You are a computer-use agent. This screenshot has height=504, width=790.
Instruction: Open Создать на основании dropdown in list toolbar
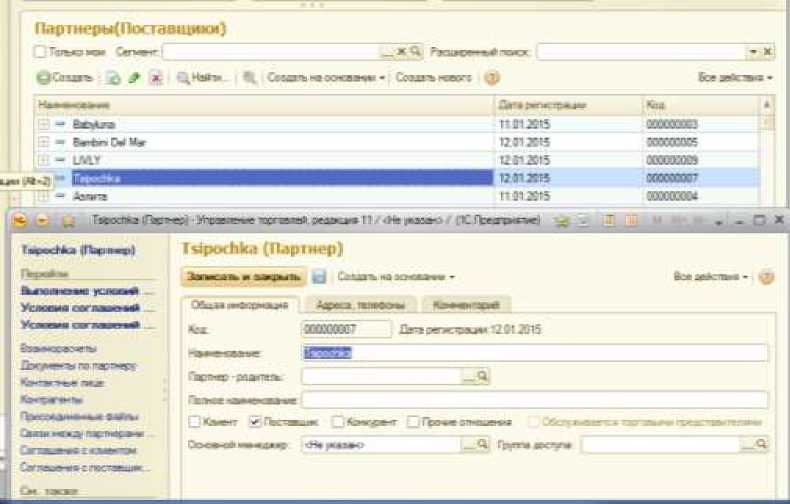point(326,78)
